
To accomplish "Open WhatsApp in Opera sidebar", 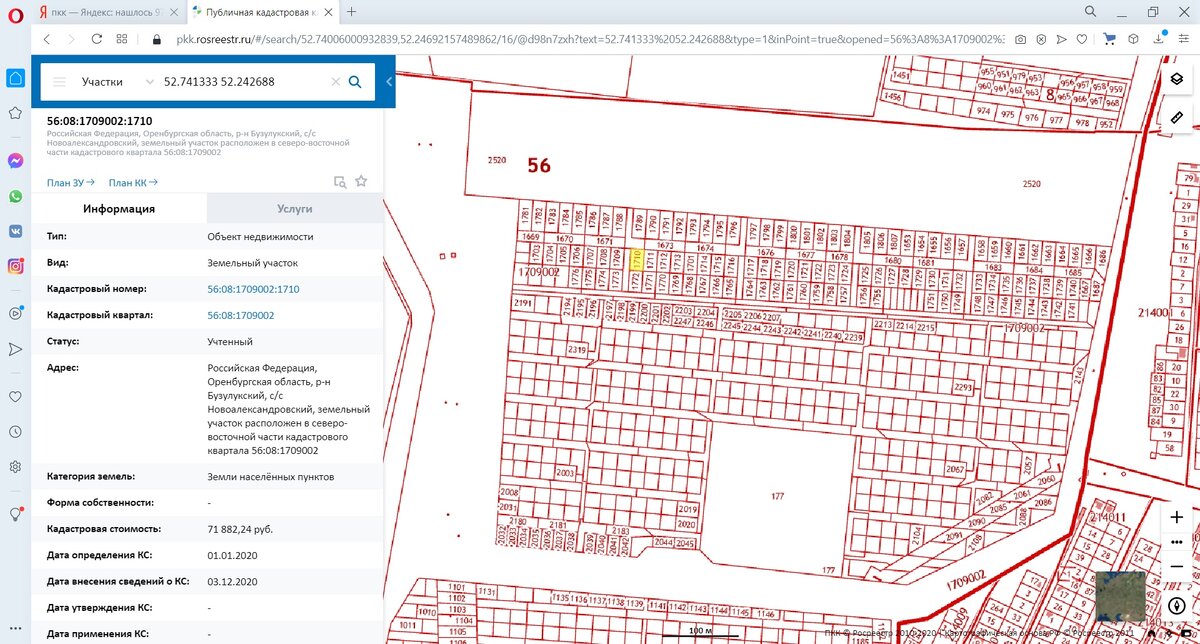I will 15,195.
